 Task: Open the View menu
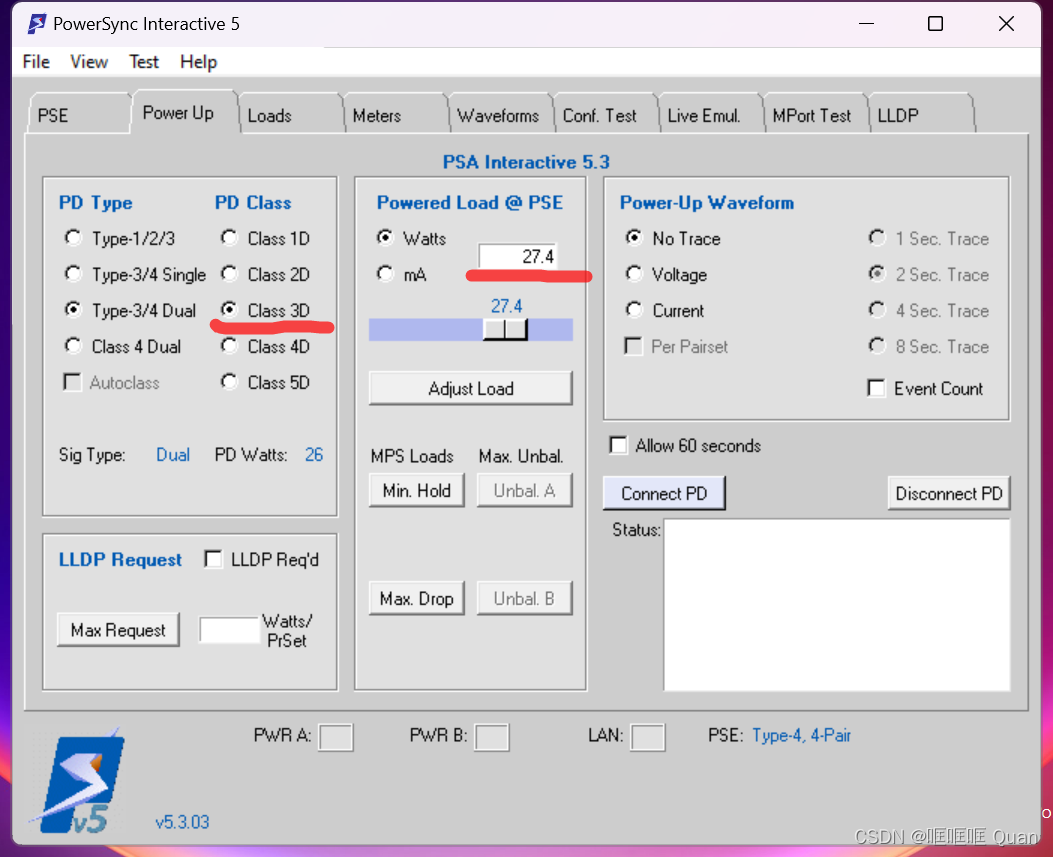click(88, 62)
